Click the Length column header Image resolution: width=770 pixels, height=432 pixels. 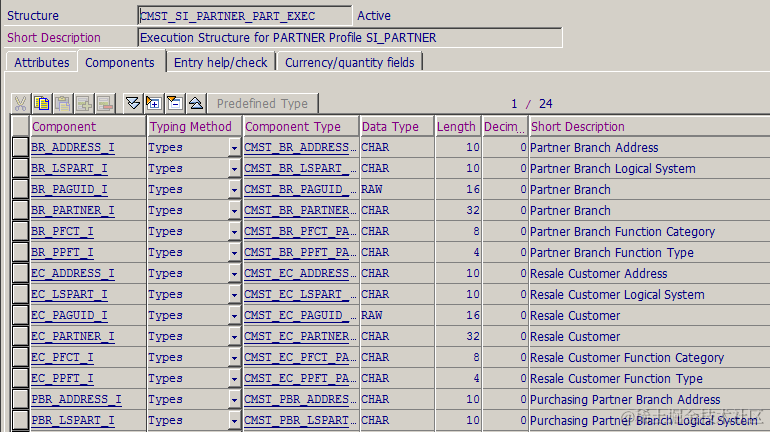tap(458, 126)
